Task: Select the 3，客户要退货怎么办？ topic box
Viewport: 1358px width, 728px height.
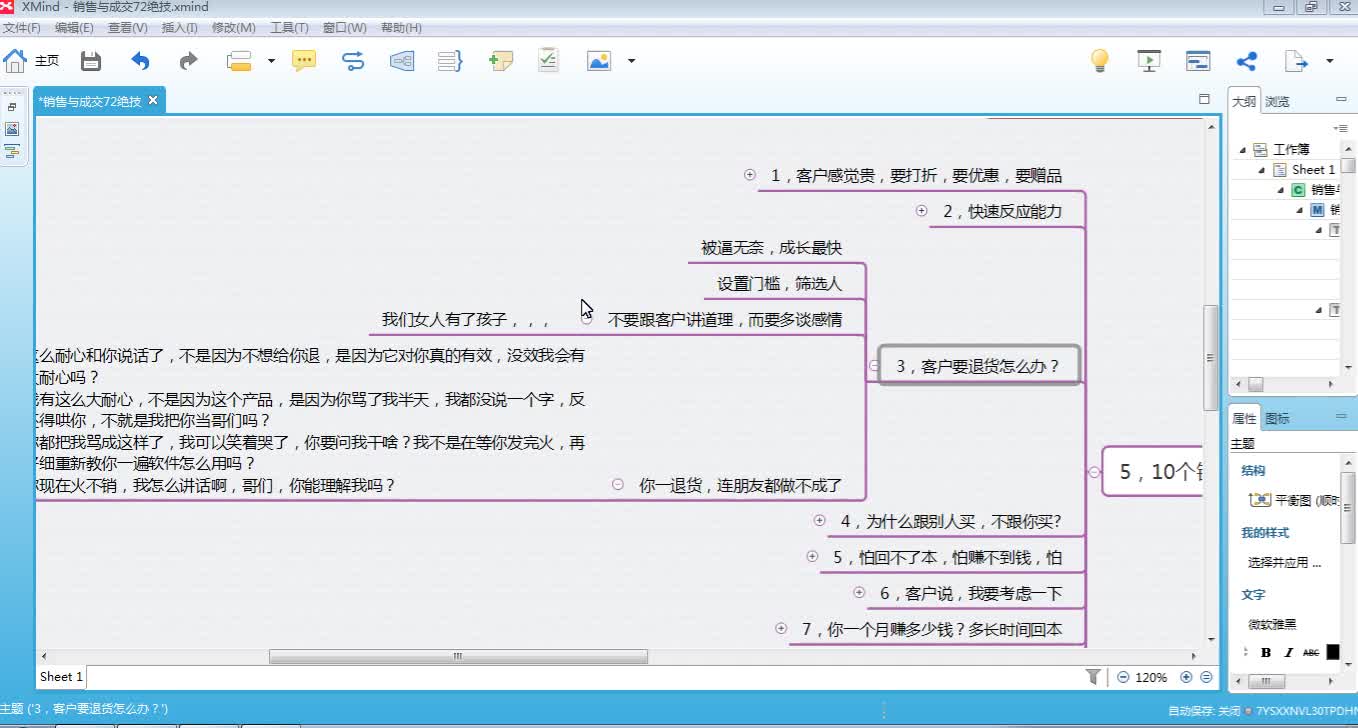Action: point(980,366)
